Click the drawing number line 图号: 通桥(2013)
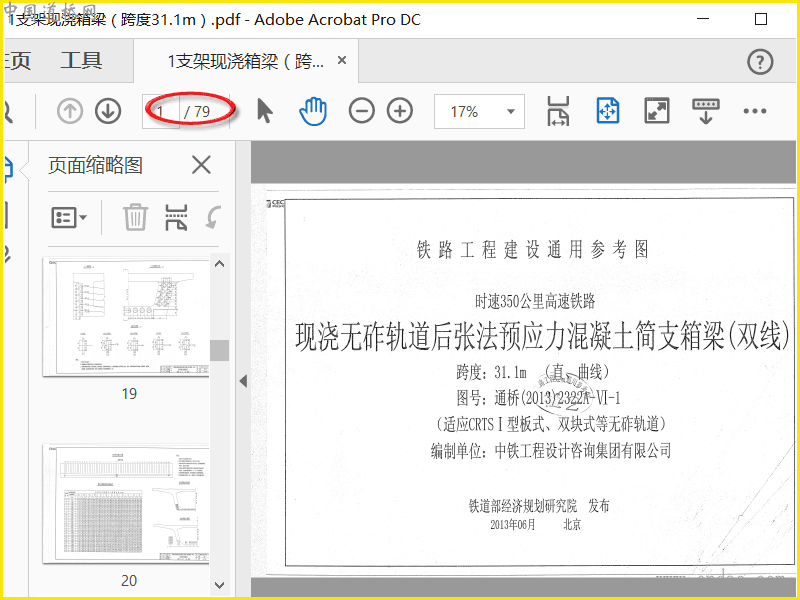The width and height of the screenshot is (800, 600). pos(538,398)
